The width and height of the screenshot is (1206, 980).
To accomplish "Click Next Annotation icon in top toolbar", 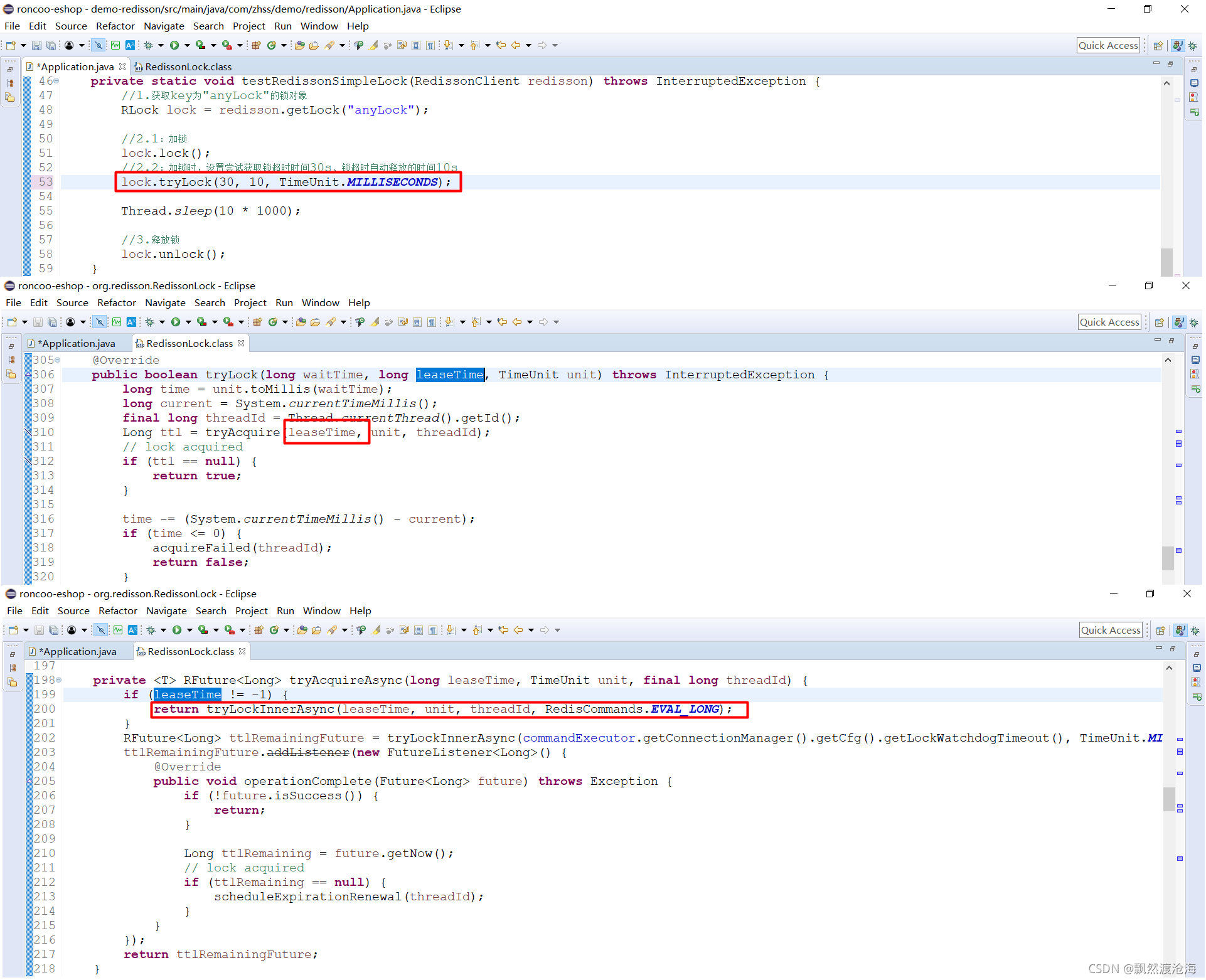I will [448, 45].
